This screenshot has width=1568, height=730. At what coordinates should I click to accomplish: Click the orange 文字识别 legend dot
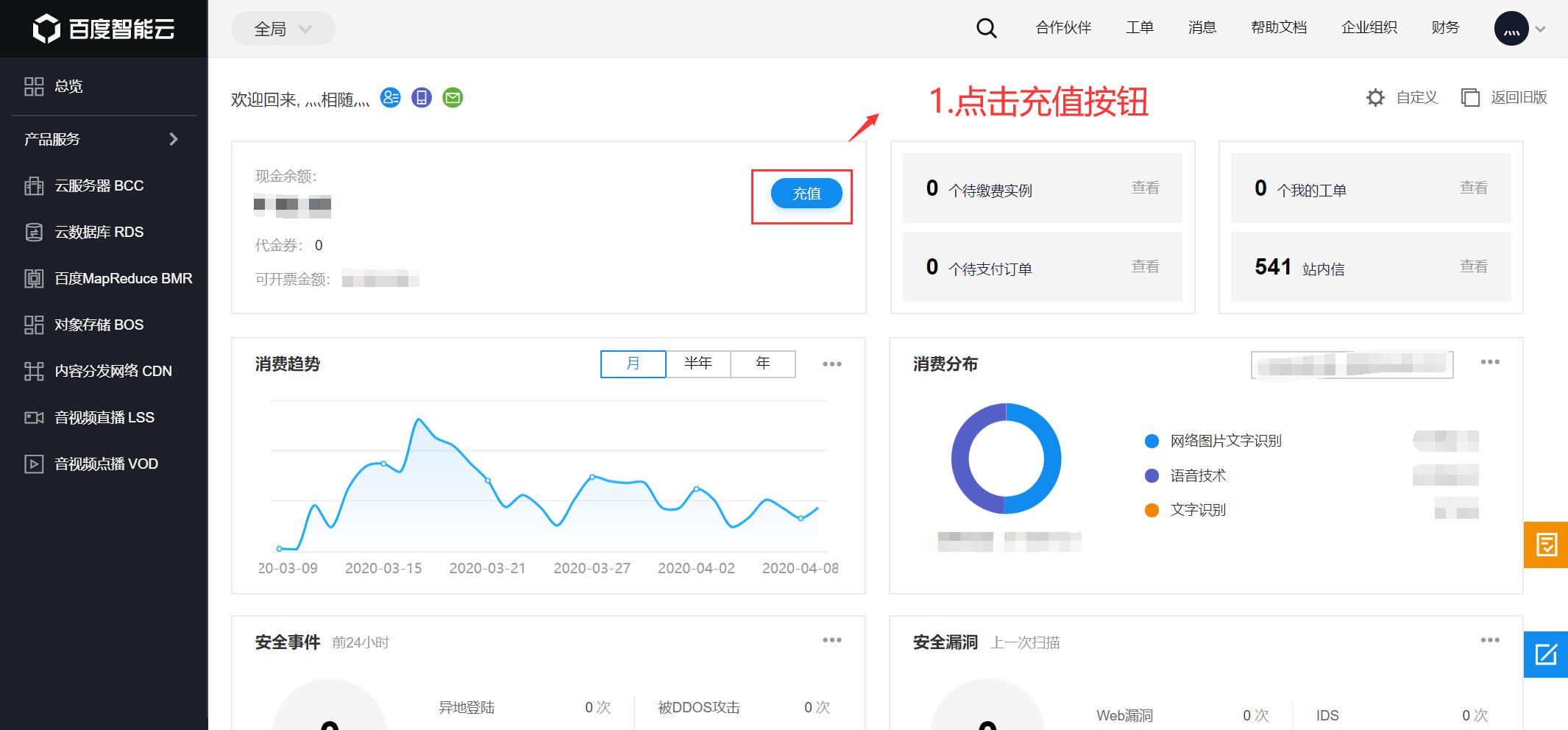click(x=1152, y=510)
